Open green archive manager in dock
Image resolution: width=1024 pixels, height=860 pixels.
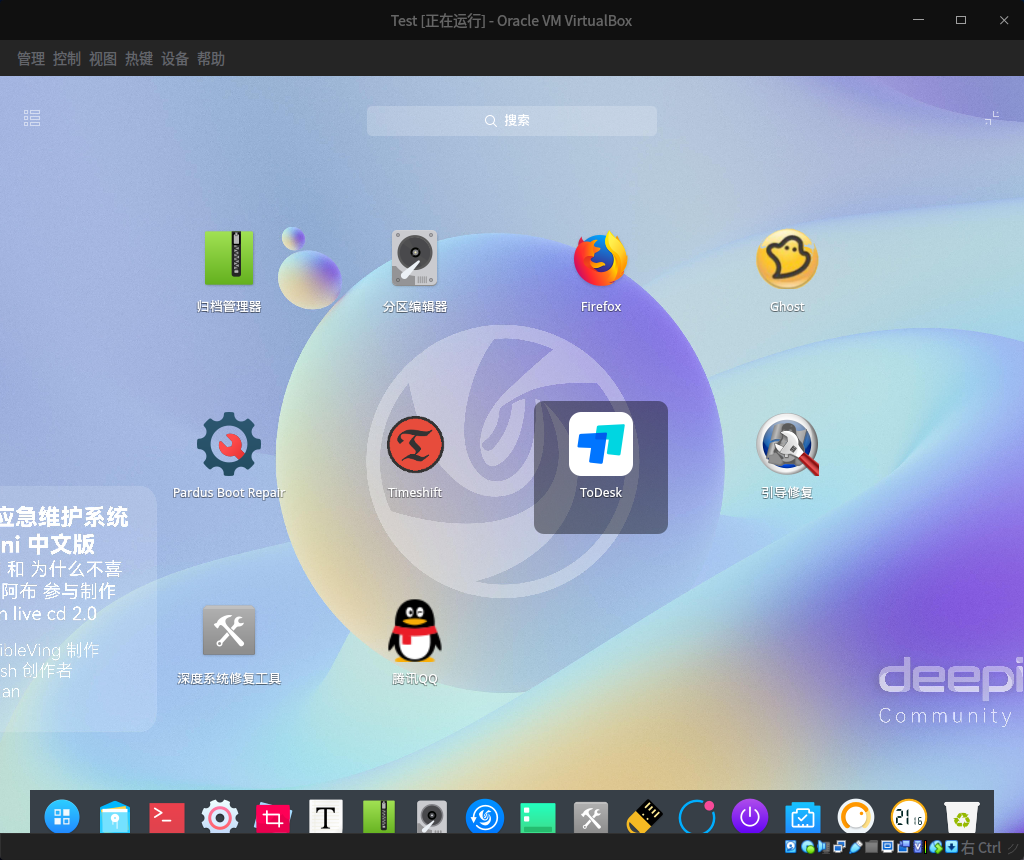(379, 816)
